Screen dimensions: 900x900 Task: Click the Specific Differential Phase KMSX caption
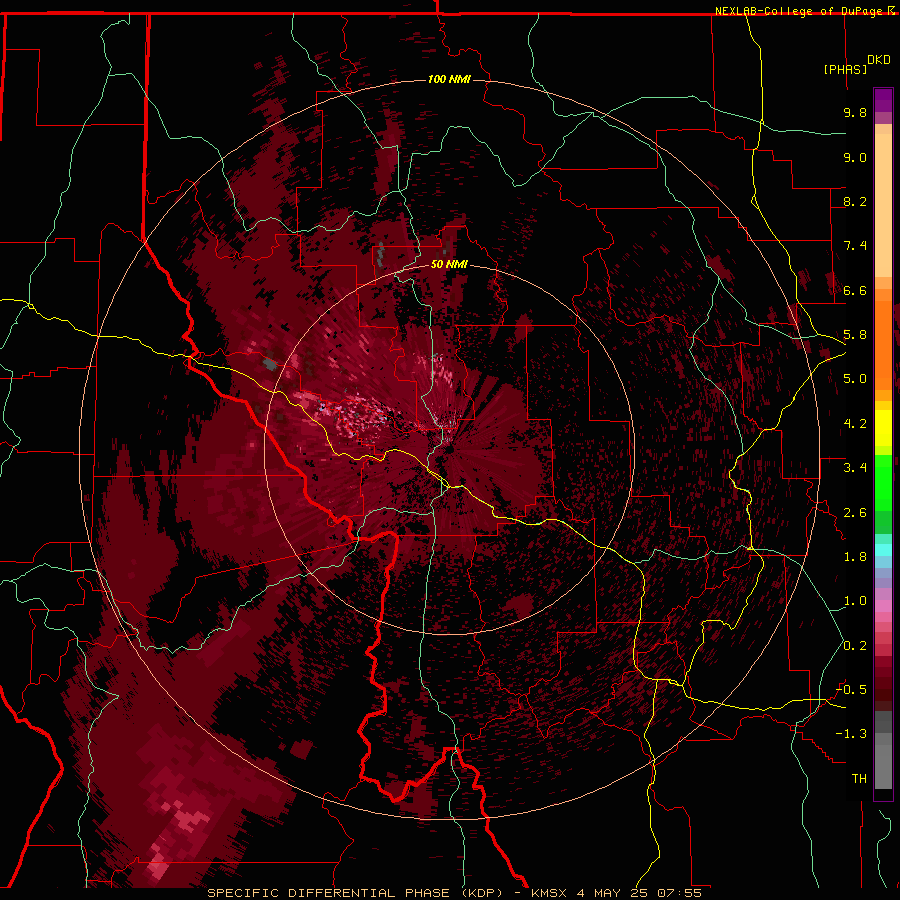[454, 893]
